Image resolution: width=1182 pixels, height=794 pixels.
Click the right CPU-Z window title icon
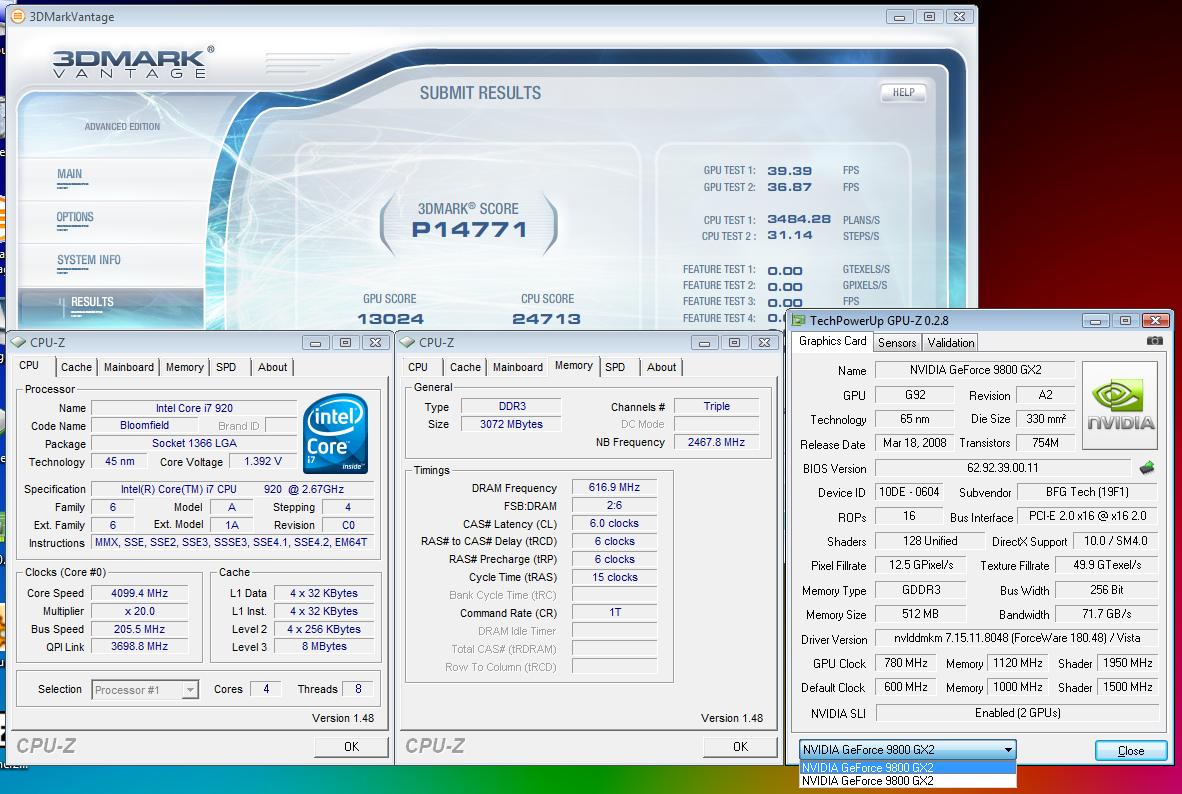pyautogui.click(x=408, y=342)
